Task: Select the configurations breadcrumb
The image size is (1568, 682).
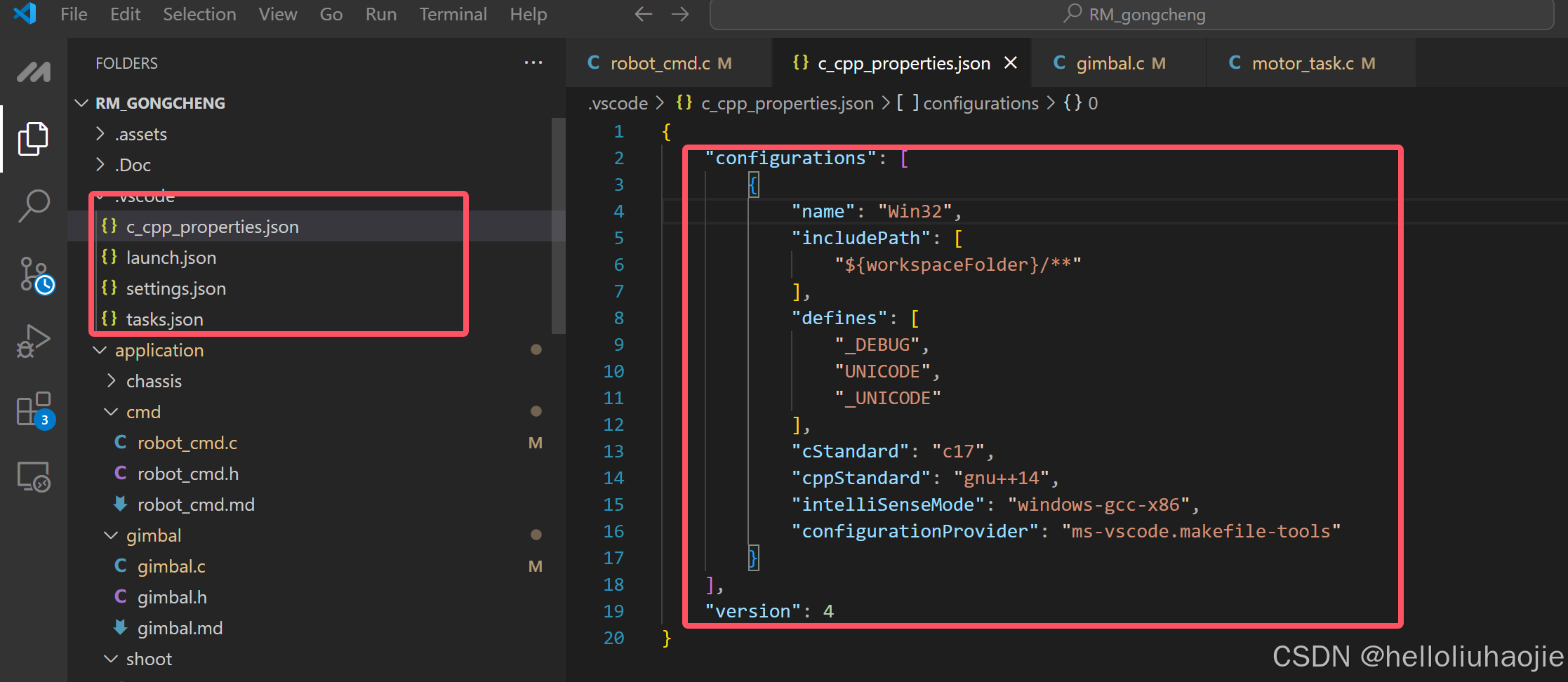Action: click(x=981, y=102)
